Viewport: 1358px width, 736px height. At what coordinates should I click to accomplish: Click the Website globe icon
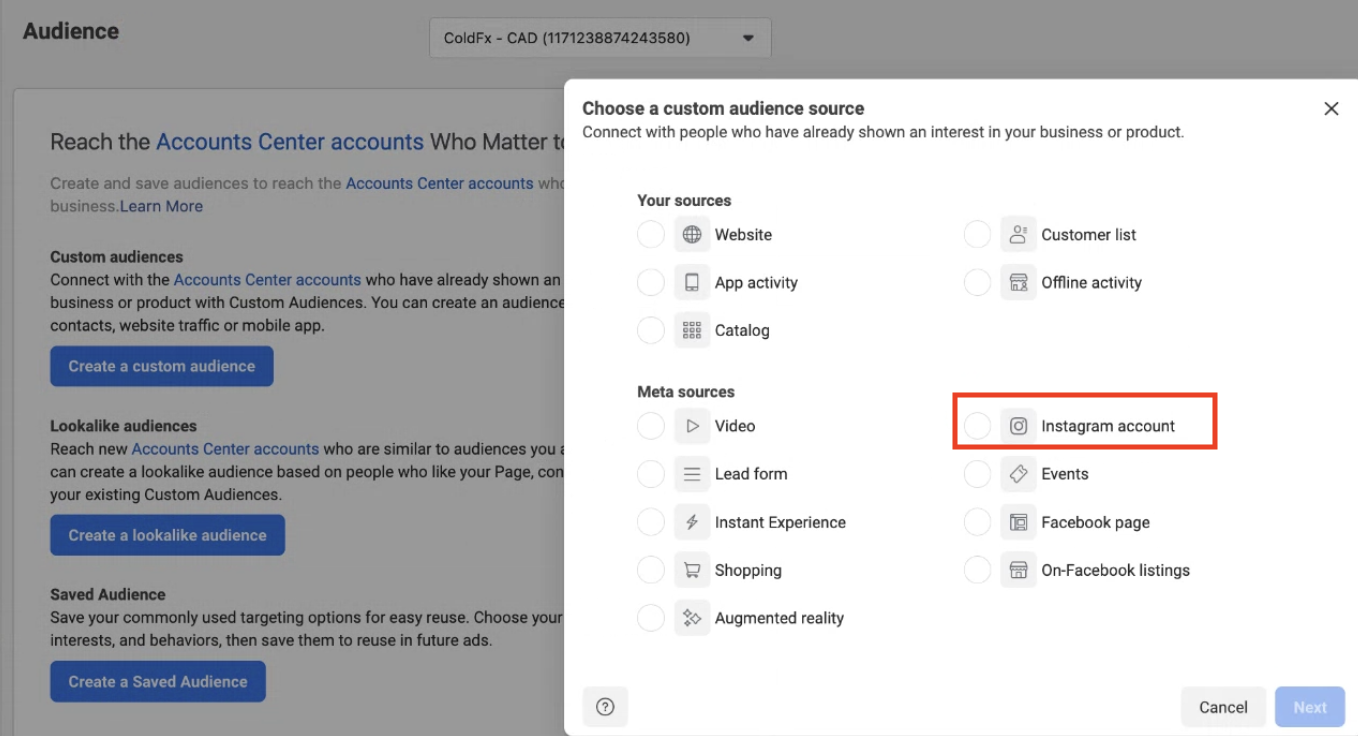point(692,235)
